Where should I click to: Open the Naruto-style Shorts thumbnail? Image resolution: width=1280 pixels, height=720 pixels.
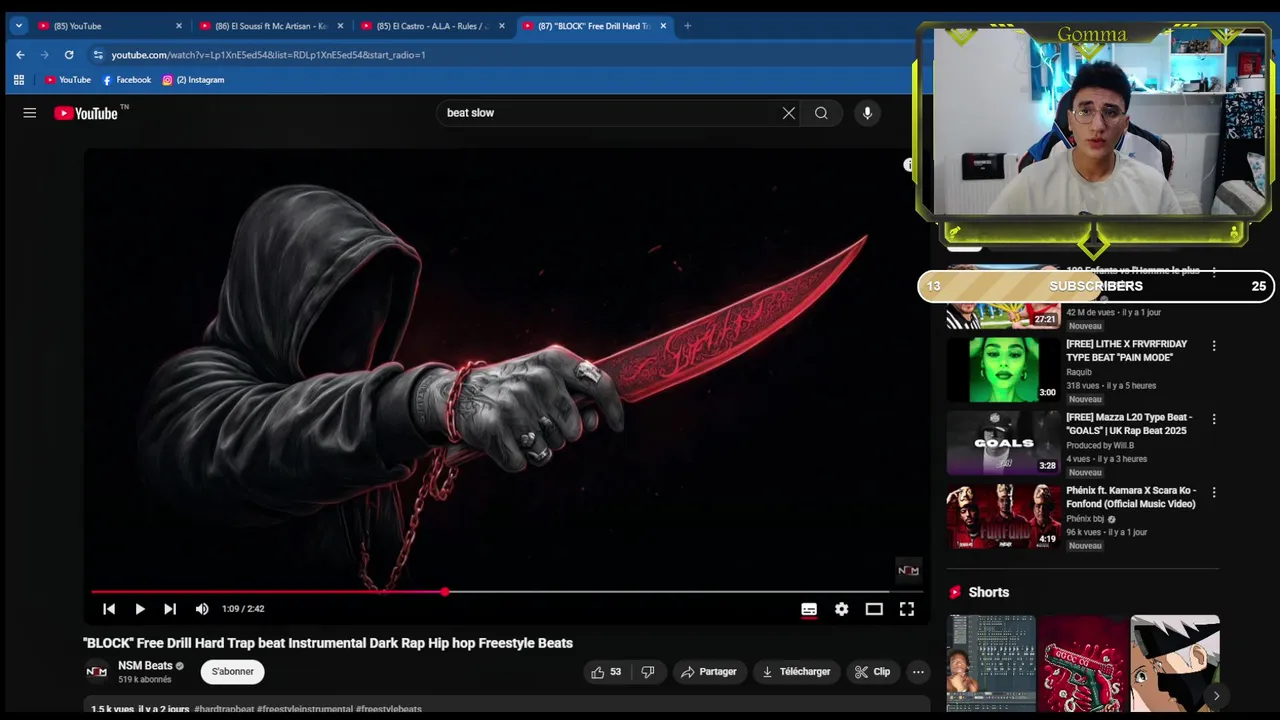pos(1175,663)
